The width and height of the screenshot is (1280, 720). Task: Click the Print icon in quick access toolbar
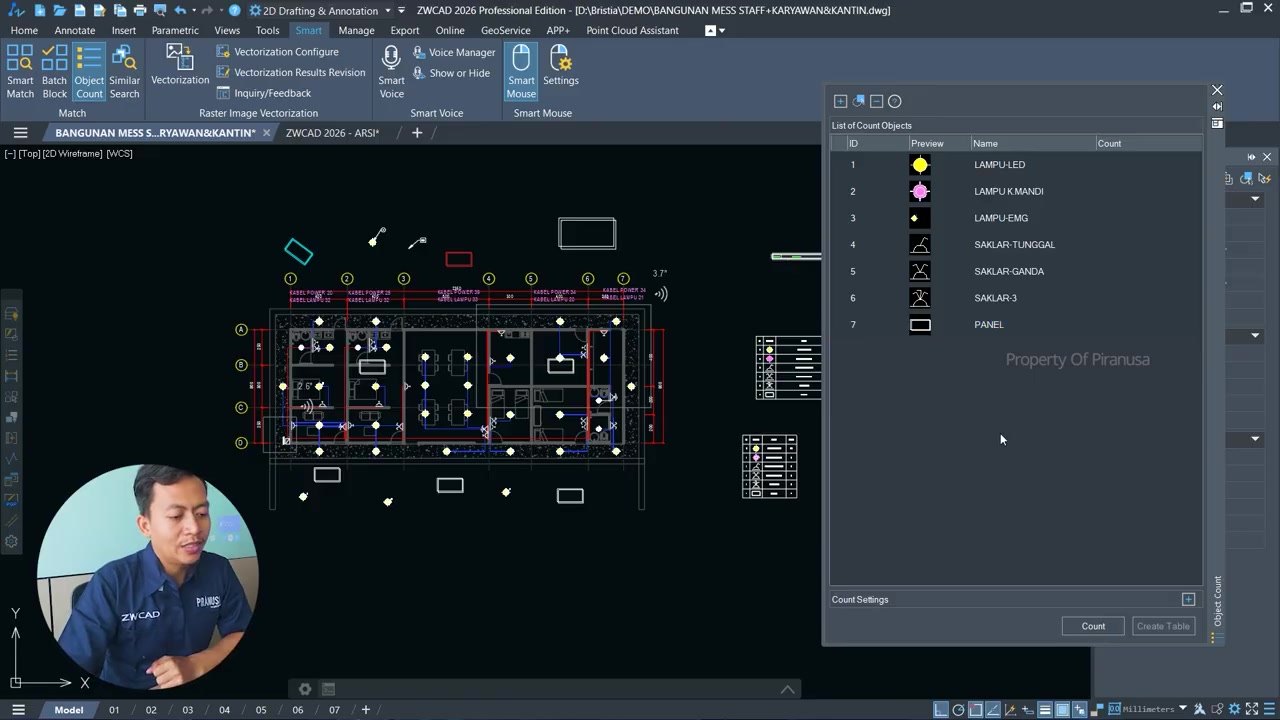tap(140, 10)
